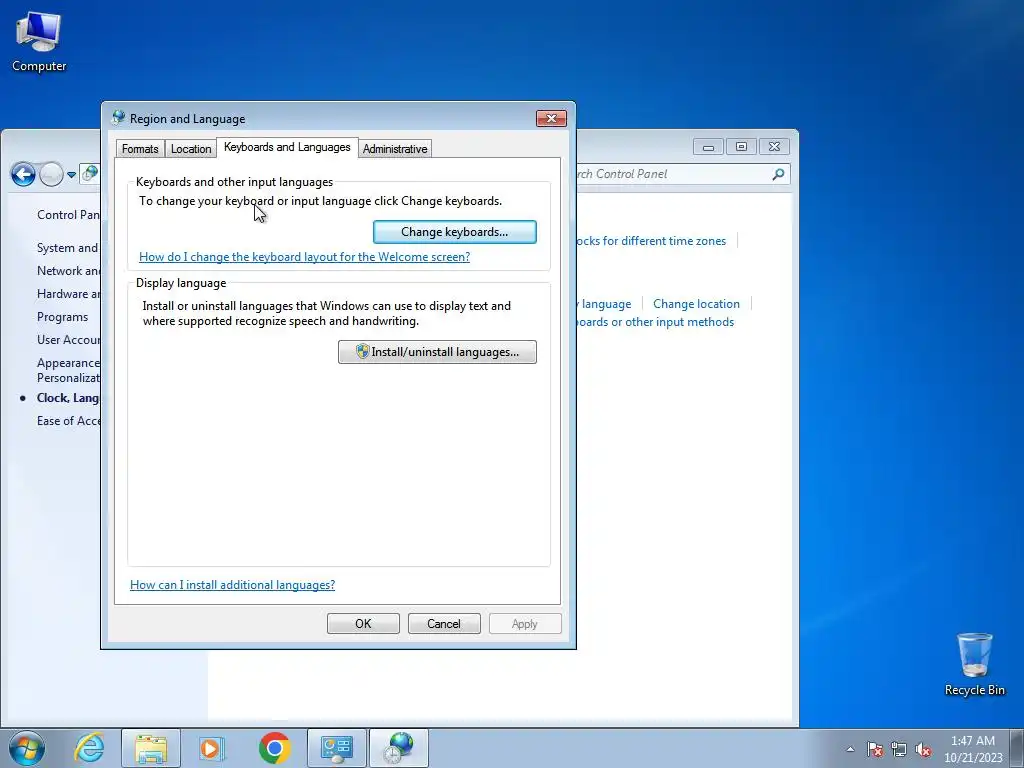Open the Recycle Bin desktop icon
This screenshot has width=1024, height=768.
click(x=974, y=664)
